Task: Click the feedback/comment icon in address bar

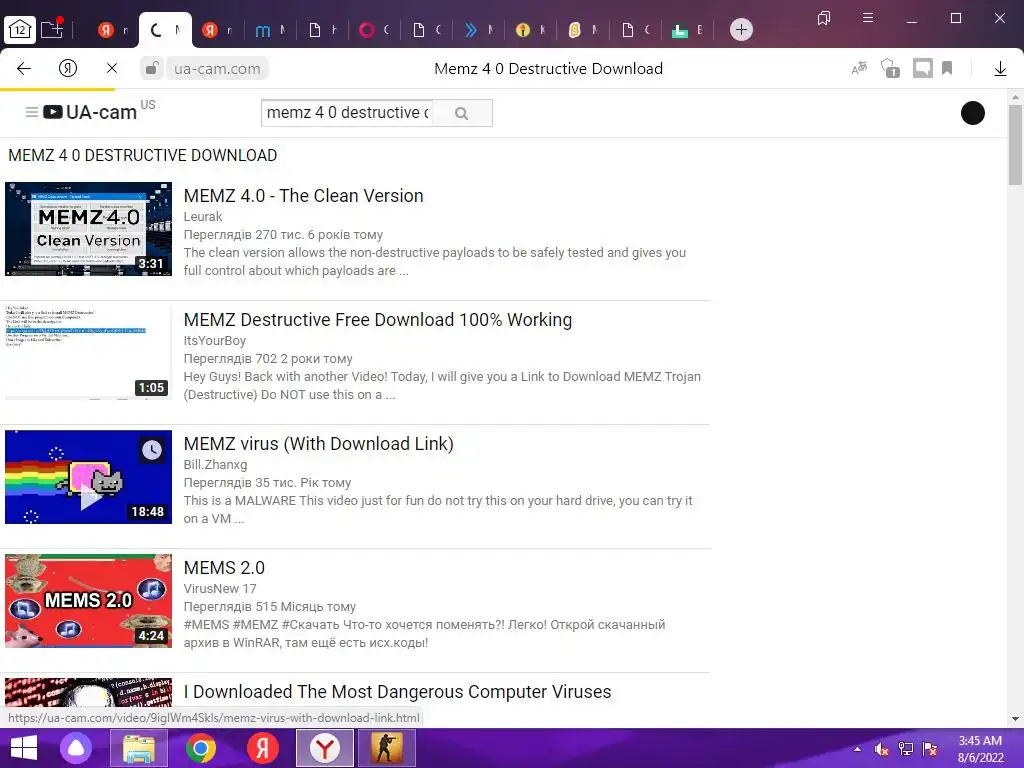Action: click(922, 68)
